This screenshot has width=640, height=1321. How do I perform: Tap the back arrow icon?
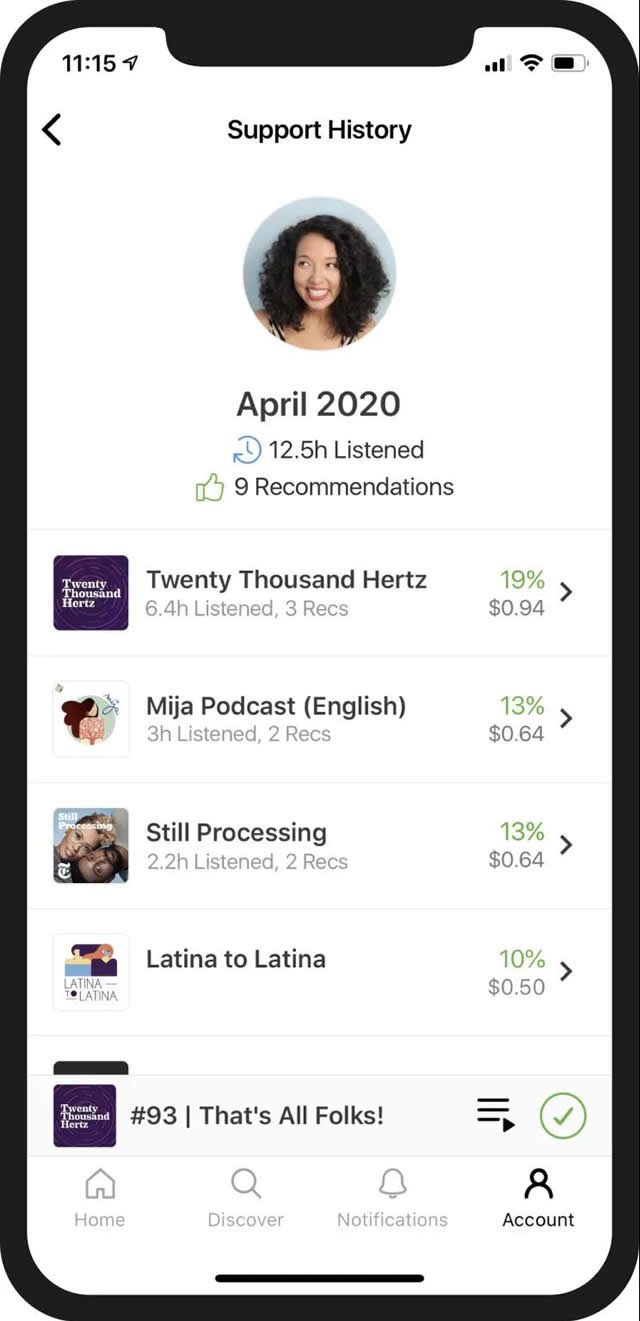(x=52, y=130)
